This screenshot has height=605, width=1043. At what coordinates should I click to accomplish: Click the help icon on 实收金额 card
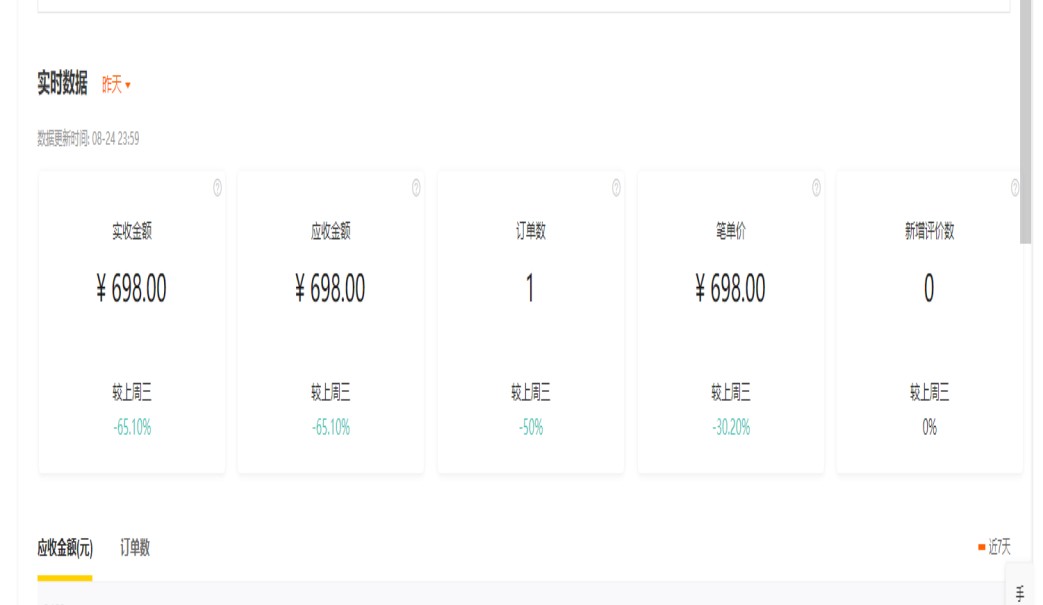[x=217, y=188]
